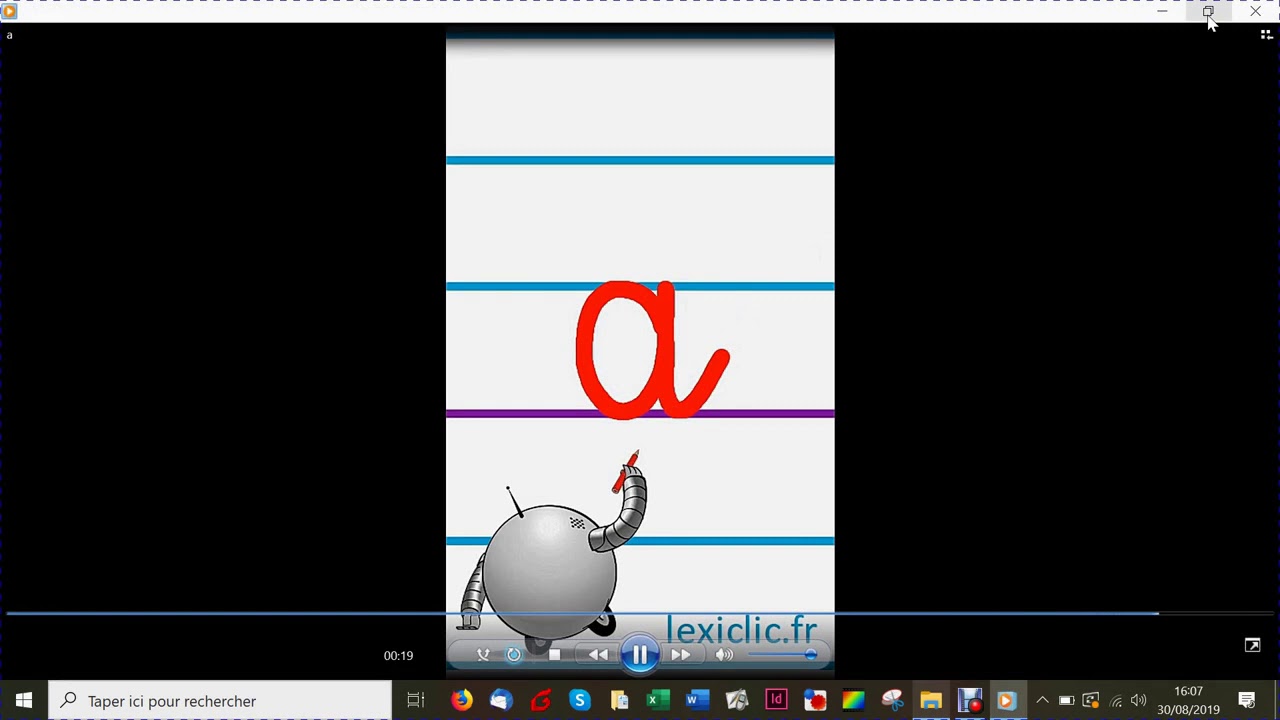1280x720 pixels.
Task: Pause the video playback
Action: point(639,655)
